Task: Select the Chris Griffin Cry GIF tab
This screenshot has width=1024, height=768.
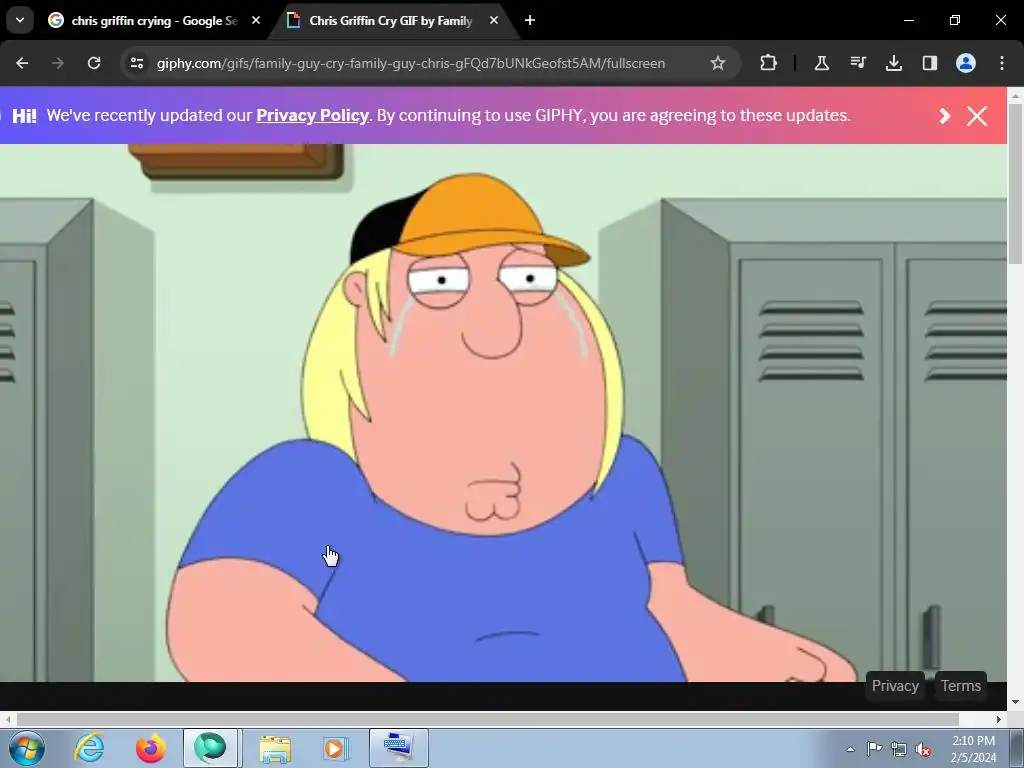Action: 391,21
